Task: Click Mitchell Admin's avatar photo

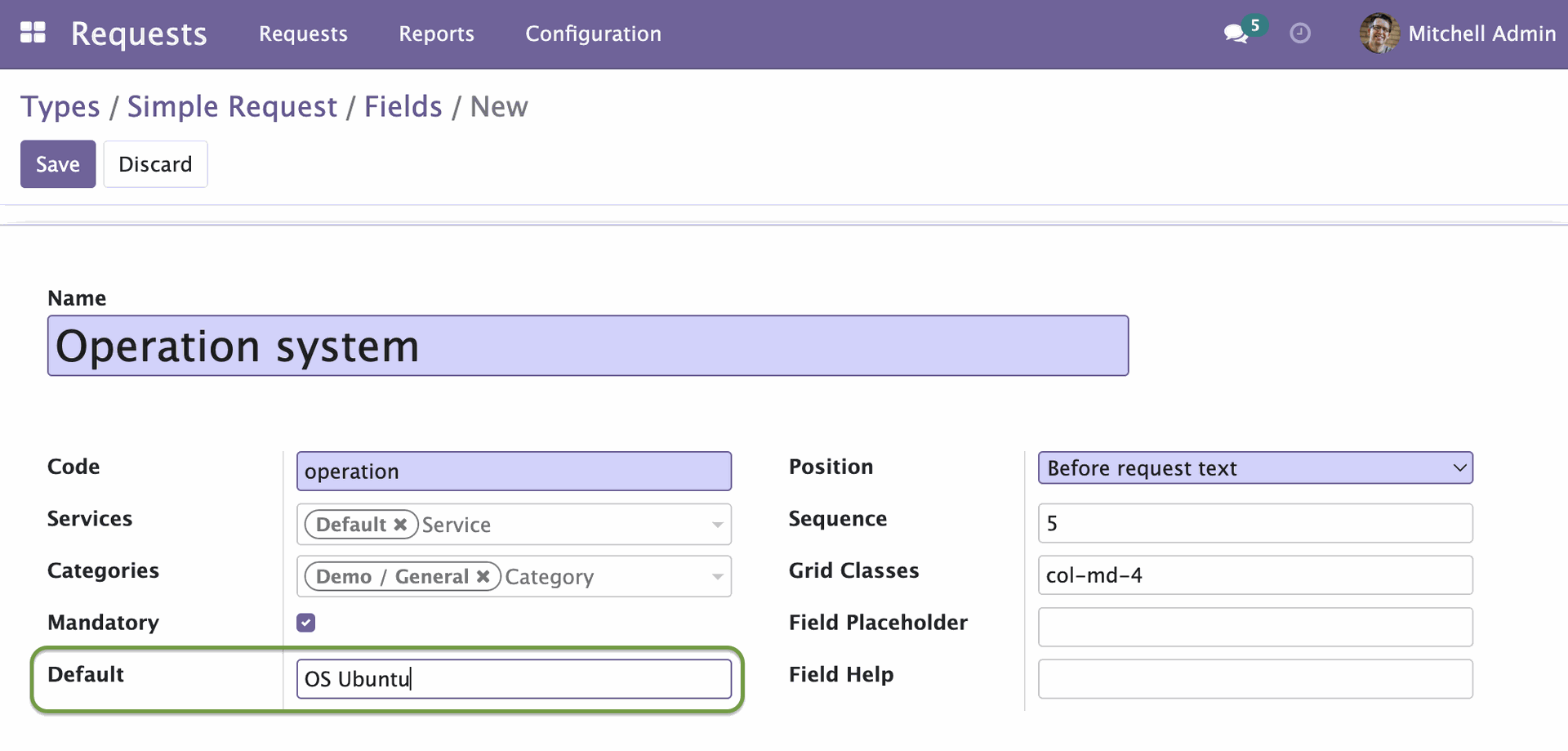Action: tap(1380, 33)
